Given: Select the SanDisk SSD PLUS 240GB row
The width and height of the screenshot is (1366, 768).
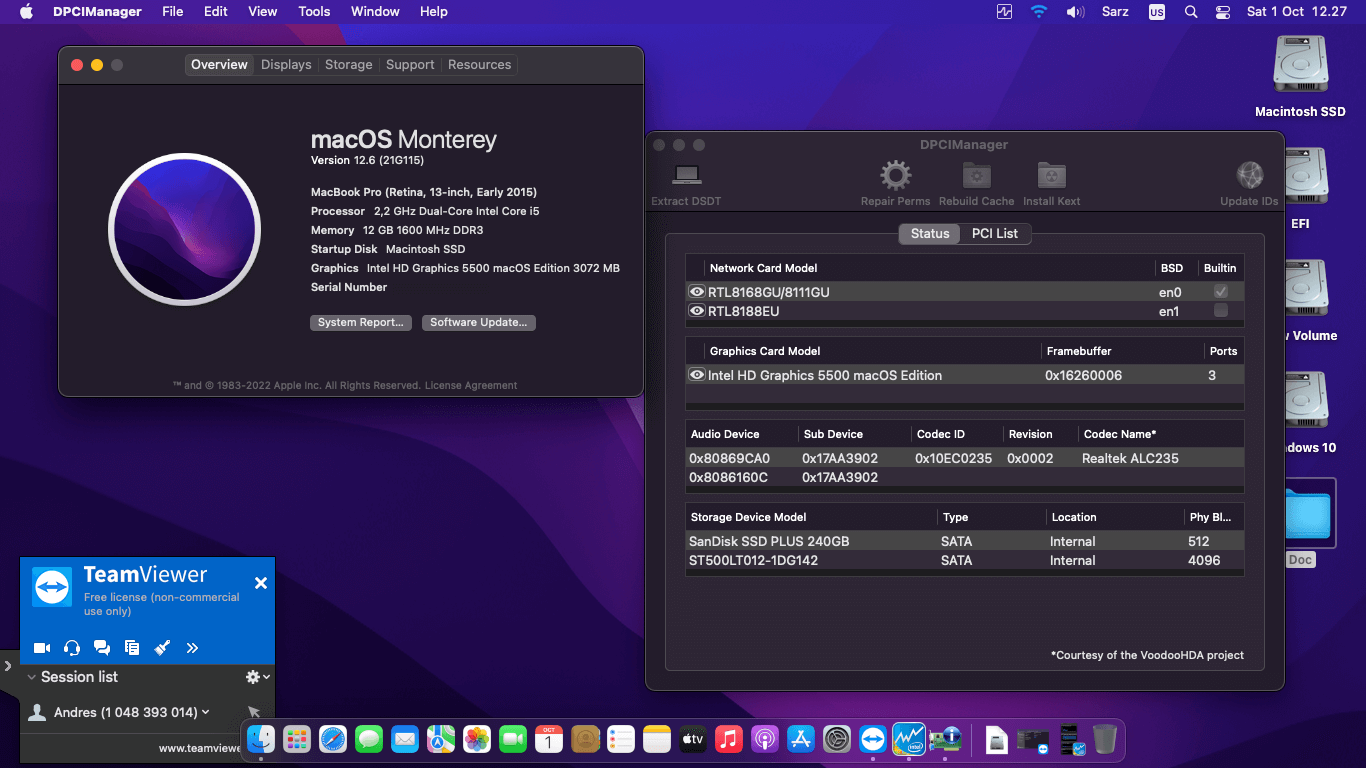Looking at the screenshot, I should [x=965, y=541].
